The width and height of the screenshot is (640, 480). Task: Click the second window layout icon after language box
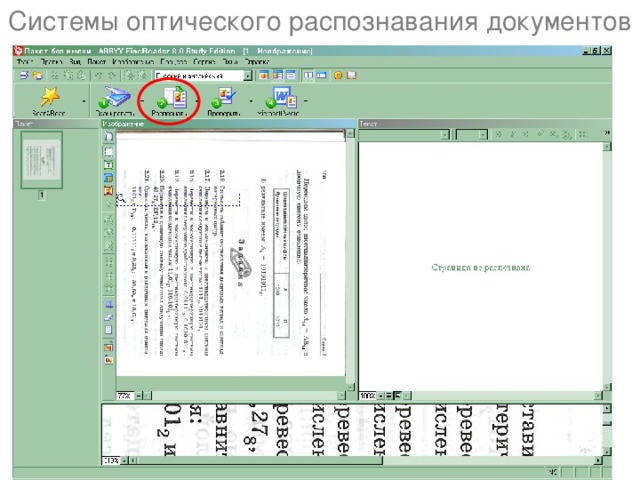278,76
